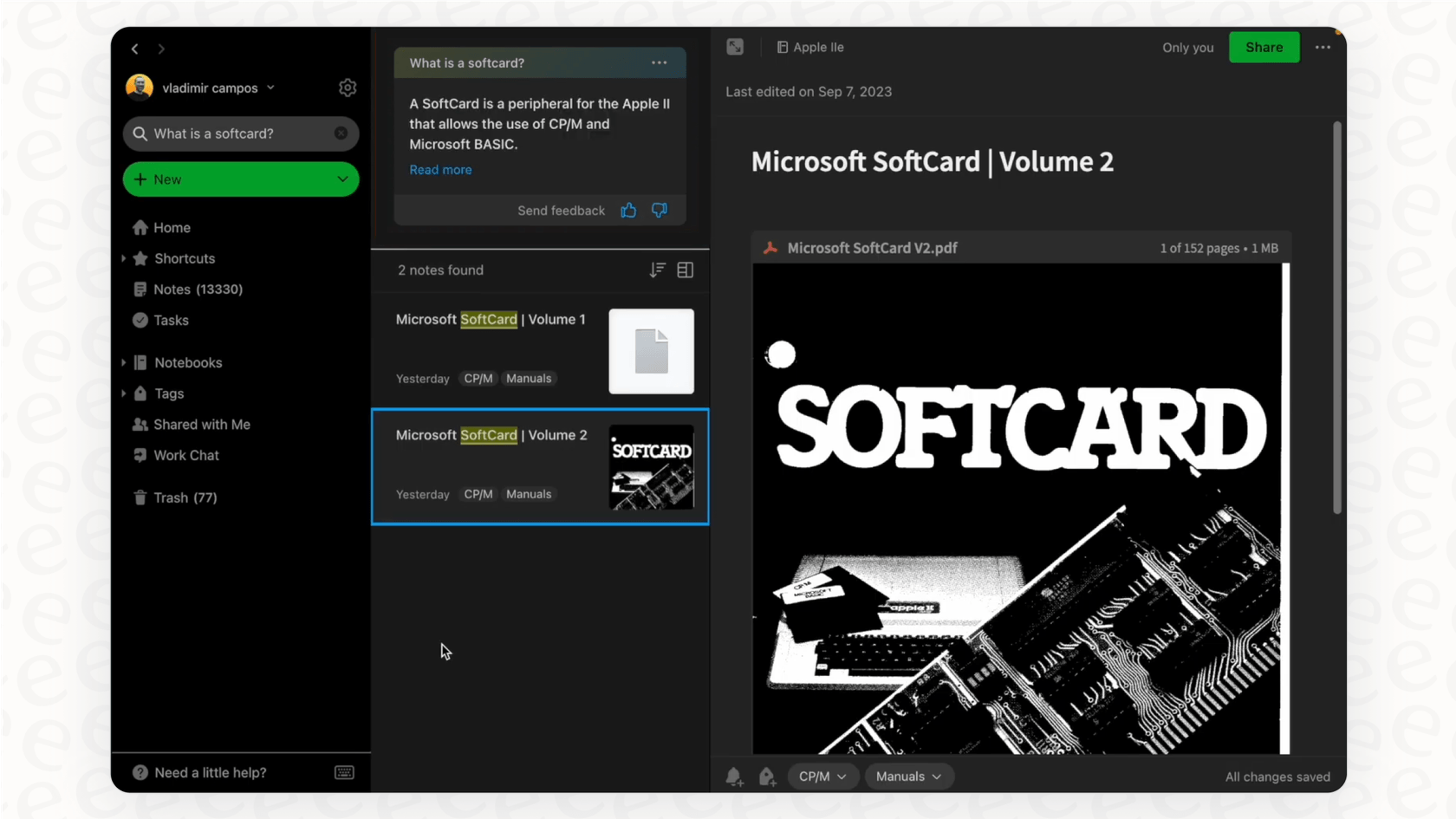Click the green Share button

pos(1264,47)
